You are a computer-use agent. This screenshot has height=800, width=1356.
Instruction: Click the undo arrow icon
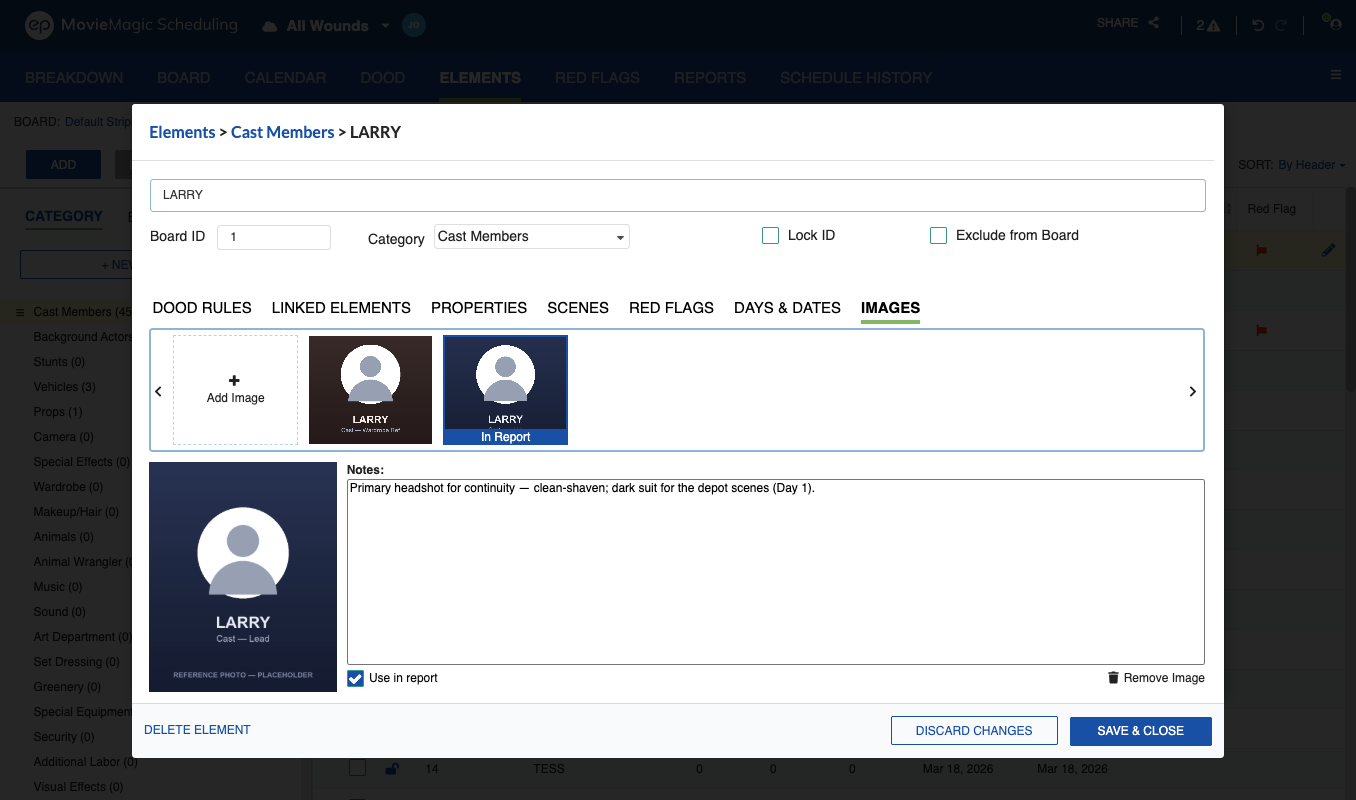[x=1258, y=25]
